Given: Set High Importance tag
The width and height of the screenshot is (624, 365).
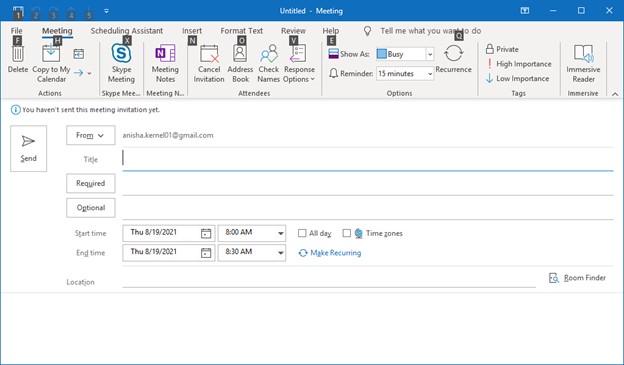Looking at the screenshot, I should tap(519, 64).
